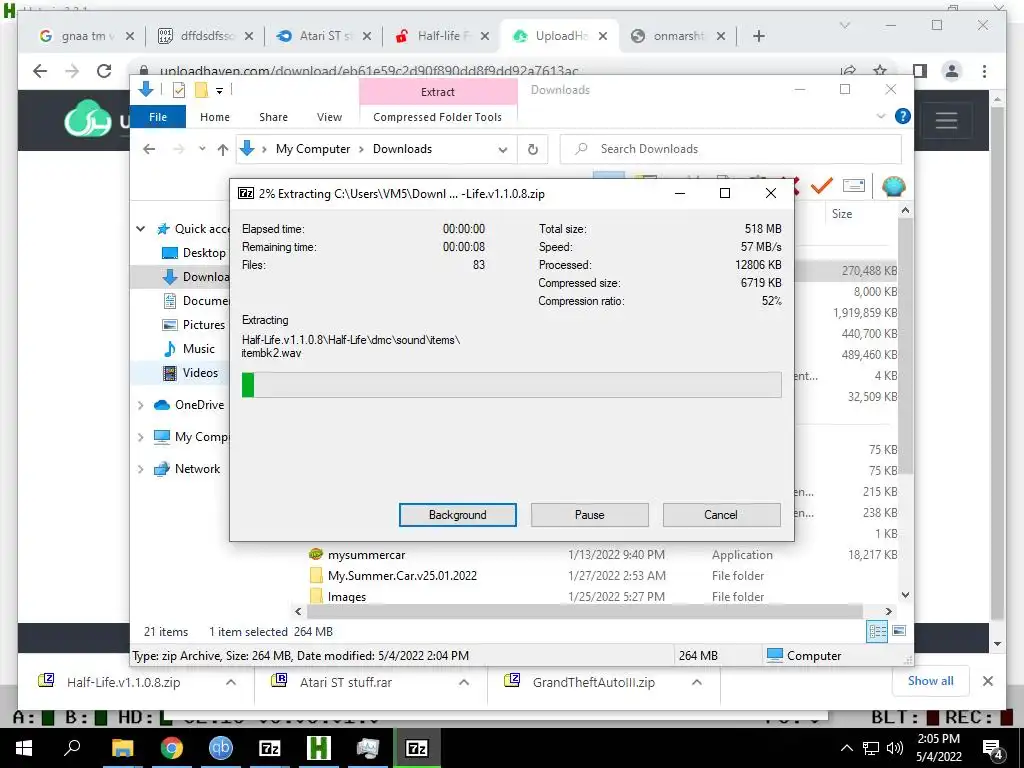The height and width of the screenshot is (768, 1024).
Task: Open the Compressed Folder Tools tab
Action: (438, 117)
